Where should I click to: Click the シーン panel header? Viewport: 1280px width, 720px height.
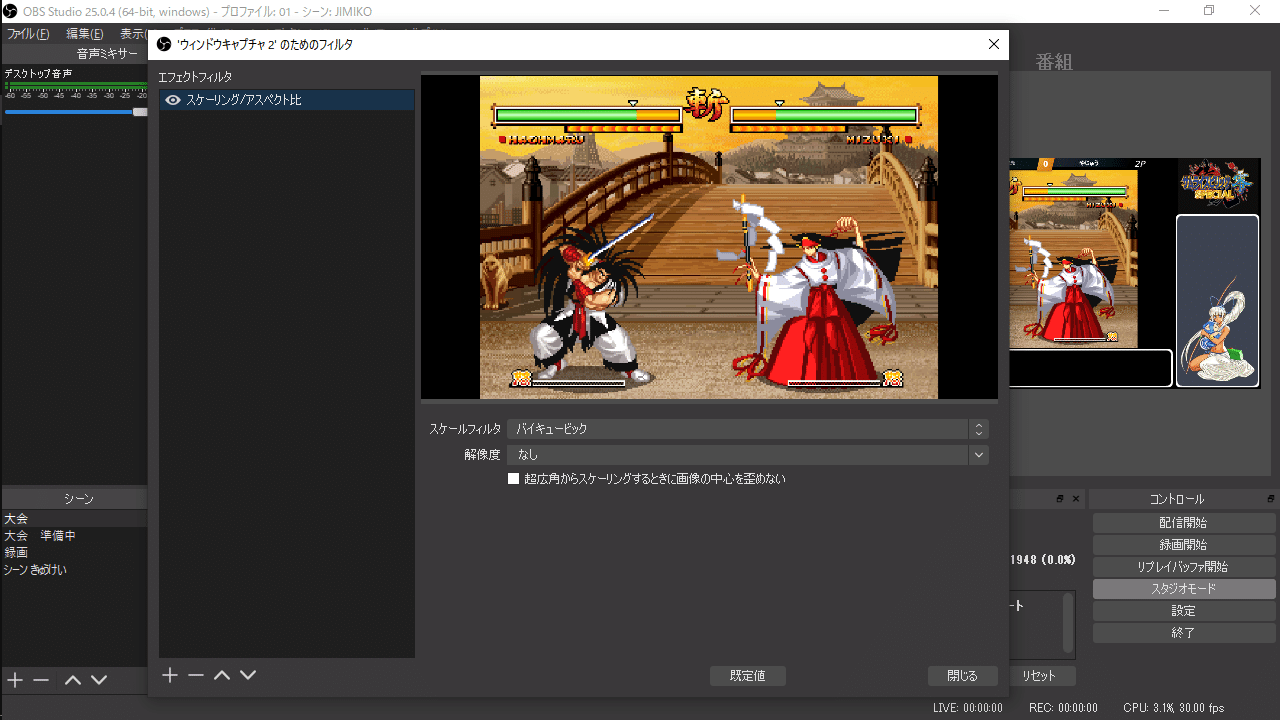79,499
